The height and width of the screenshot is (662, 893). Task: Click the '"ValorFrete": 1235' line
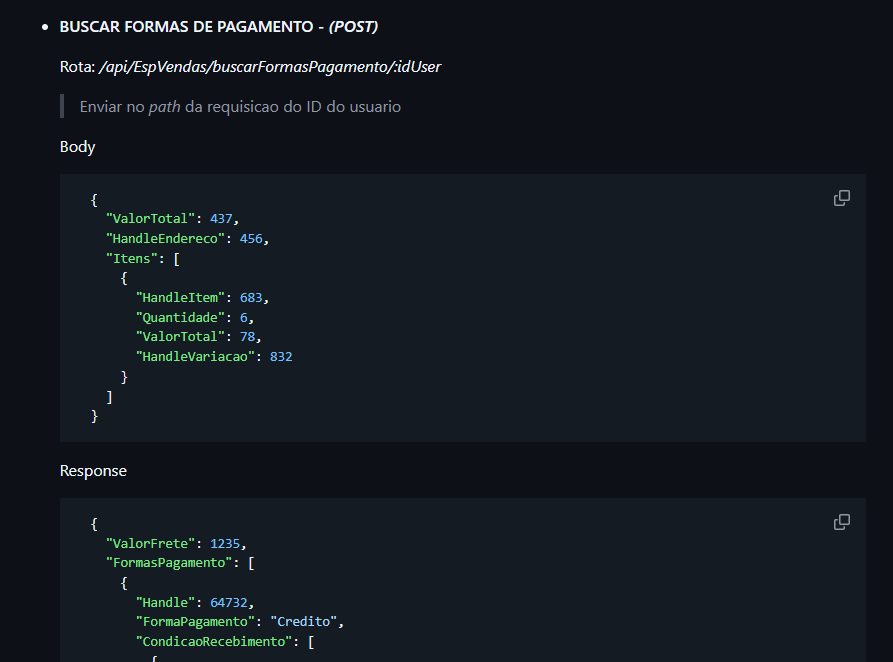(176, 544)
